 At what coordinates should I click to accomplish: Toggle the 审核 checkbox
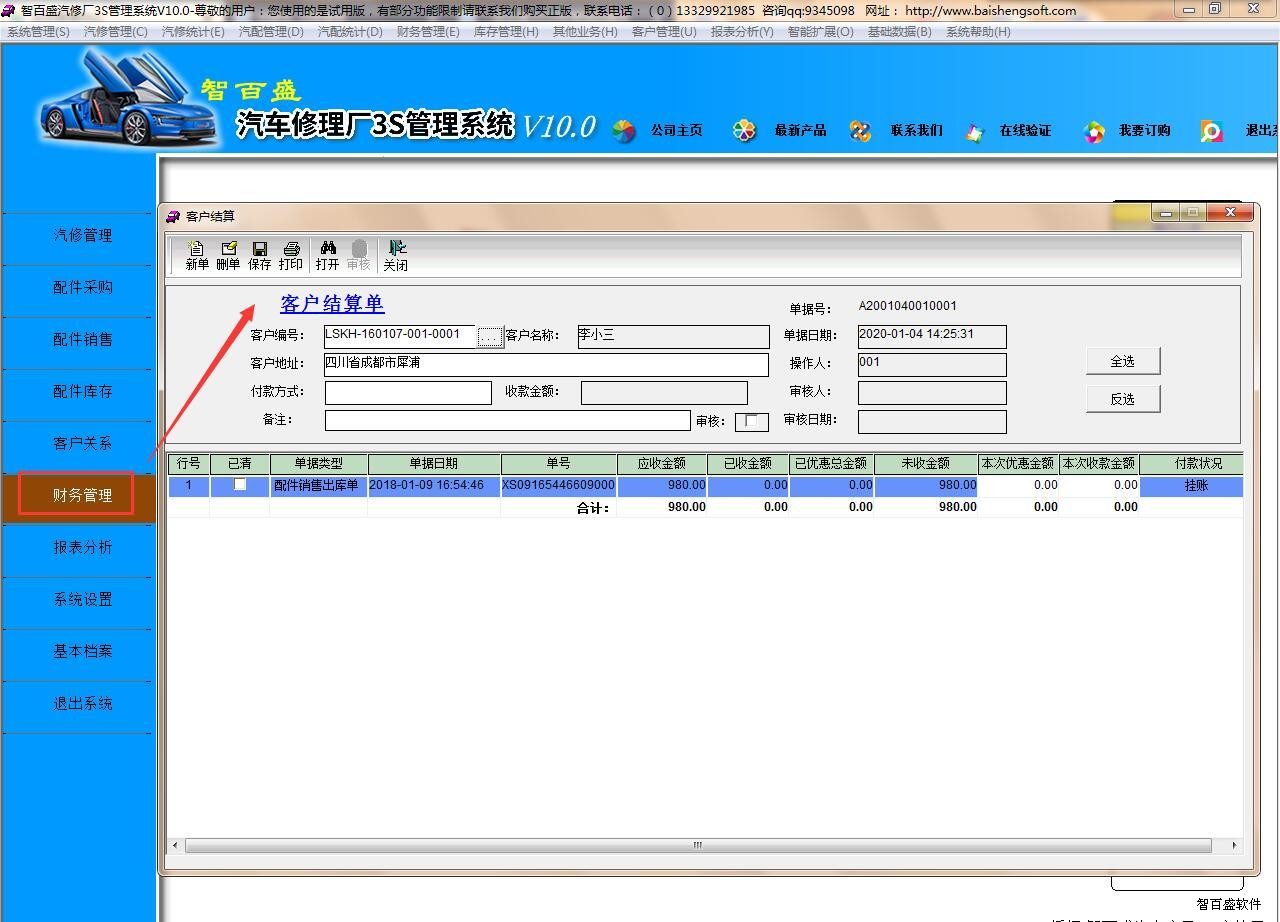[751, 421]
